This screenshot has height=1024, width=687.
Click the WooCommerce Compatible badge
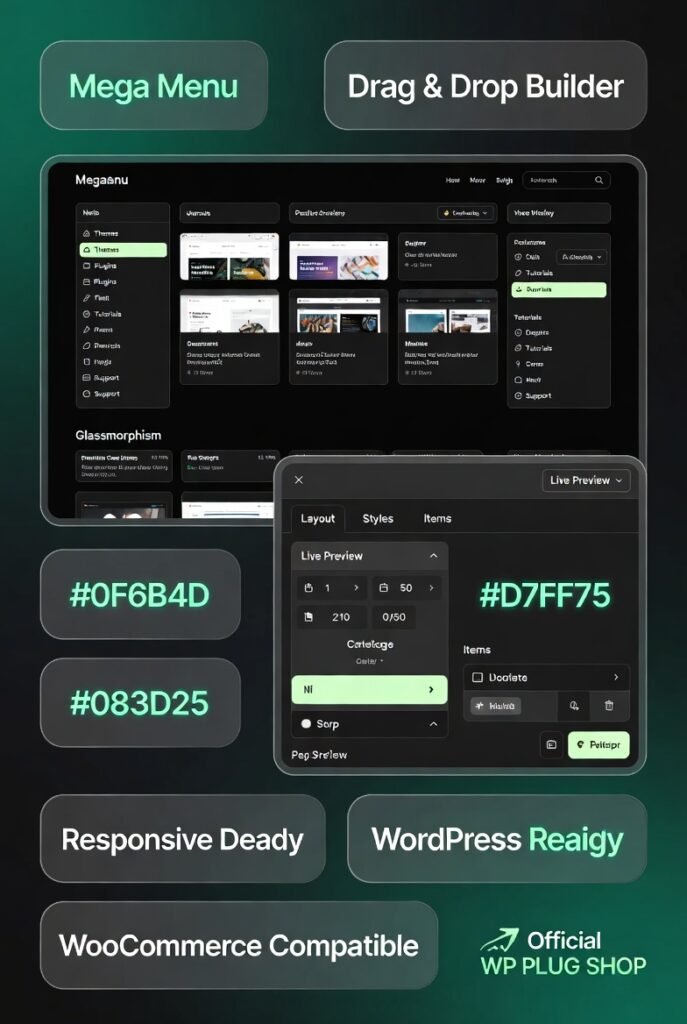coord(239,945)
